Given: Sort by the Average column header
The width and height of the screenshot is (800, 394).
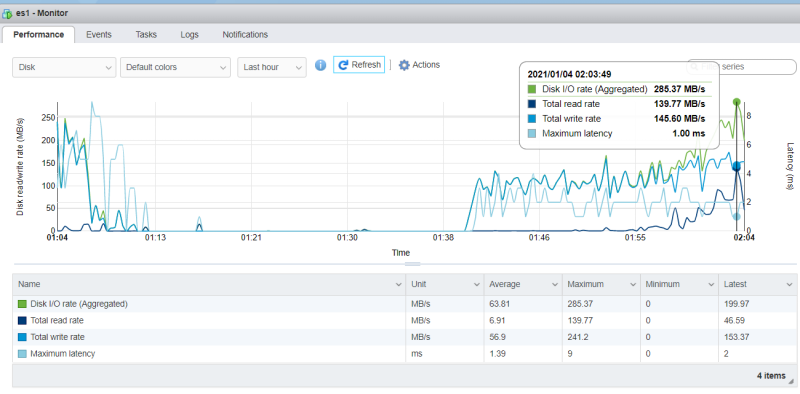Looking at the screenshot, I should 522,284.
